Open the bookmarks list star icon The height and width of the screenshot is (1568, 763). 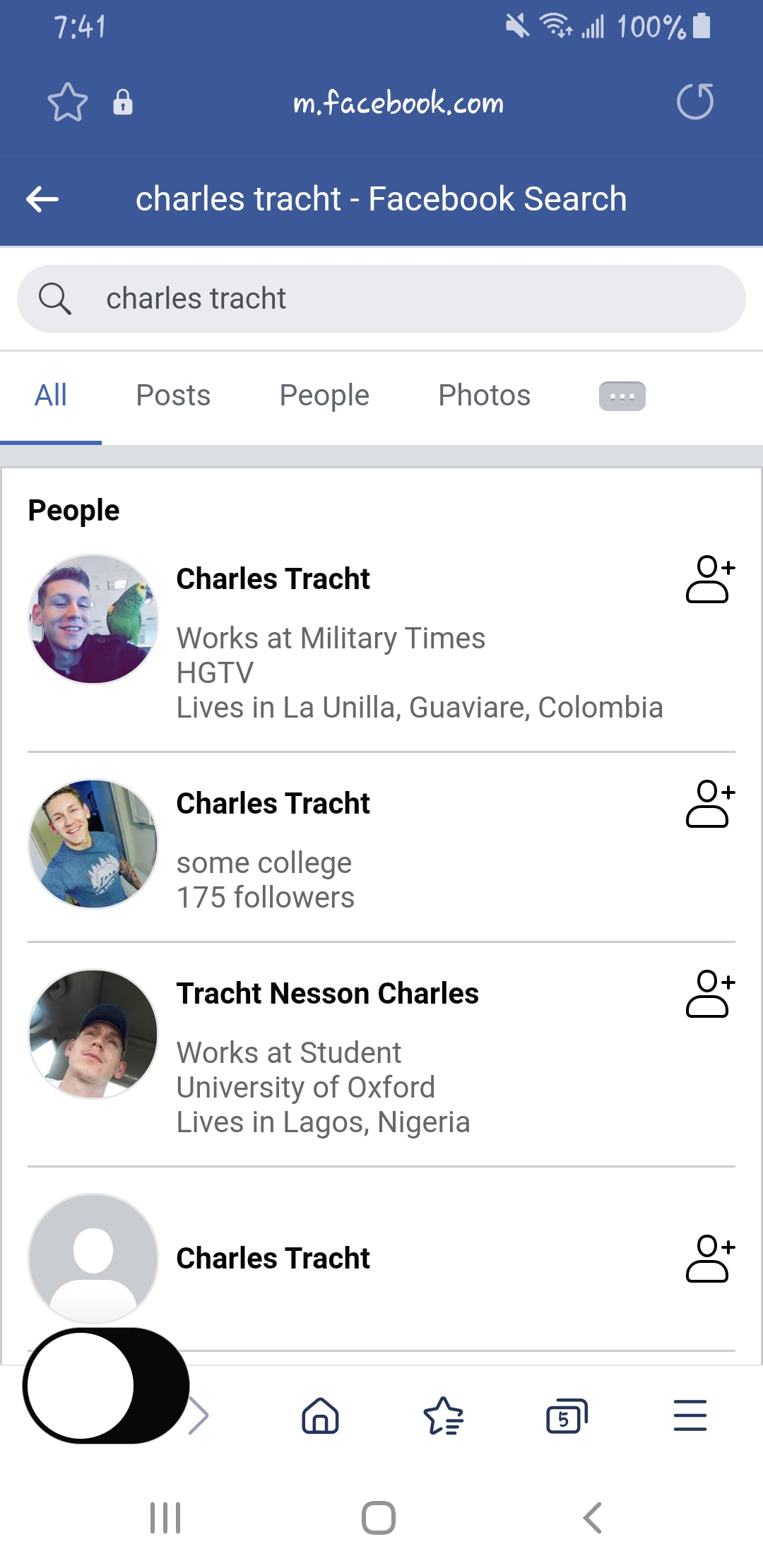[443, 1415]
